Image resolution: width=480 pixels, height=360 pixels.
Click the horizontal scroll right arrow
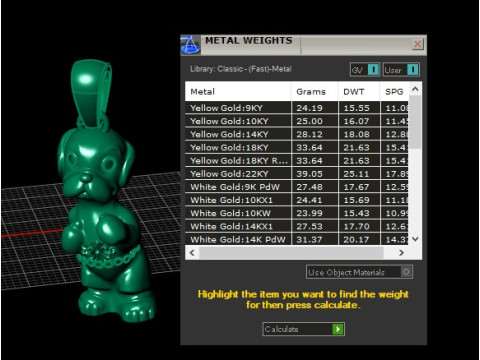pos(401,253)
